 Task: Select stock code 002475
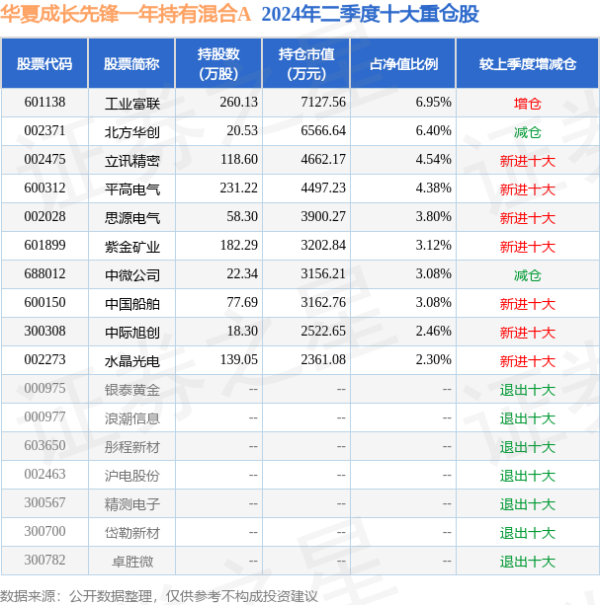45,159
